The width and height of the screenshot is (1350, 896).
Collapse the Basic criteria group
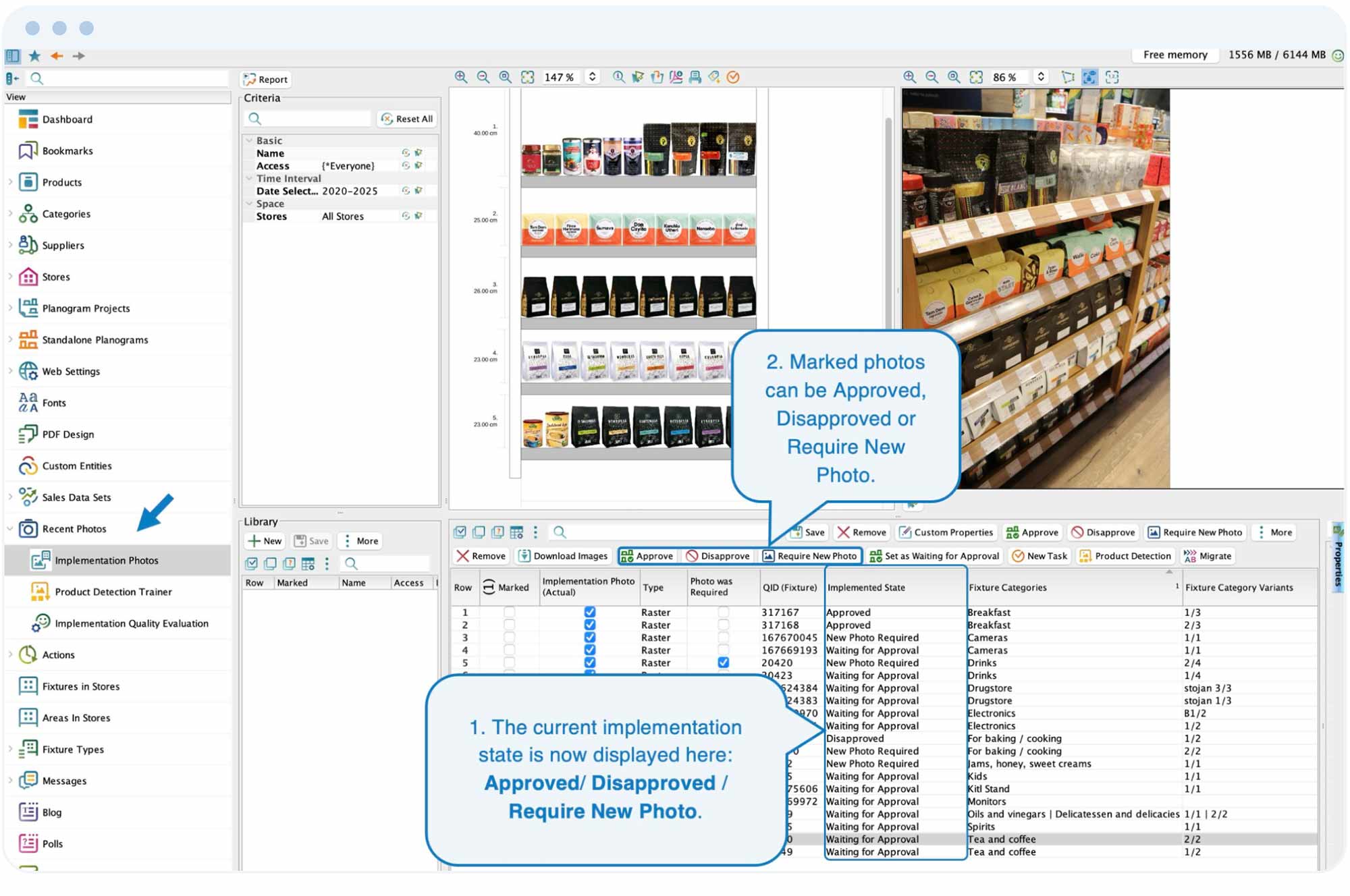point(249,140)
